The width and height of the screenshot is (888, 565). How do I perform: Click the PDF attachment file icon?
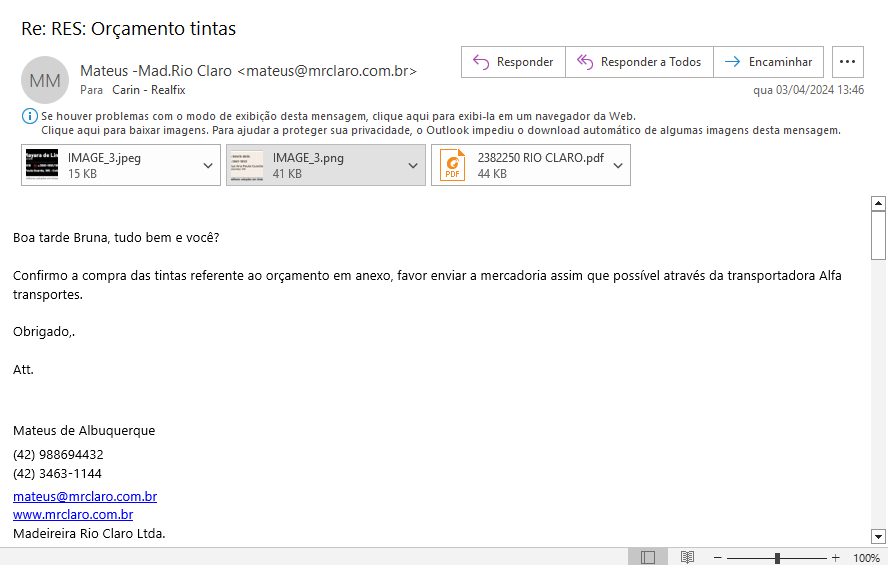point(453,165)
